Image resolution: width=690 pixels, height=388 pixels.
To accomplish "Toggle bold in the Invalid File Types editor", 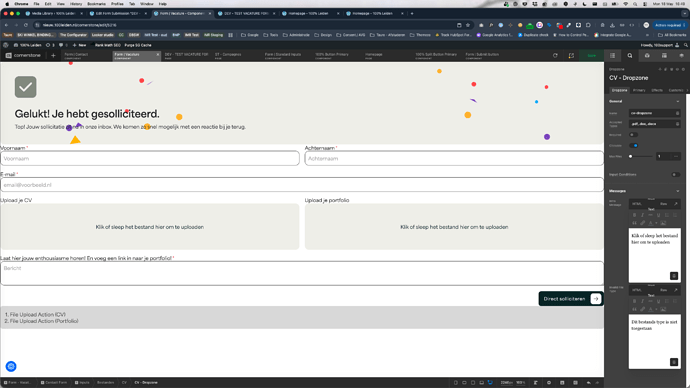I will 634,301.
